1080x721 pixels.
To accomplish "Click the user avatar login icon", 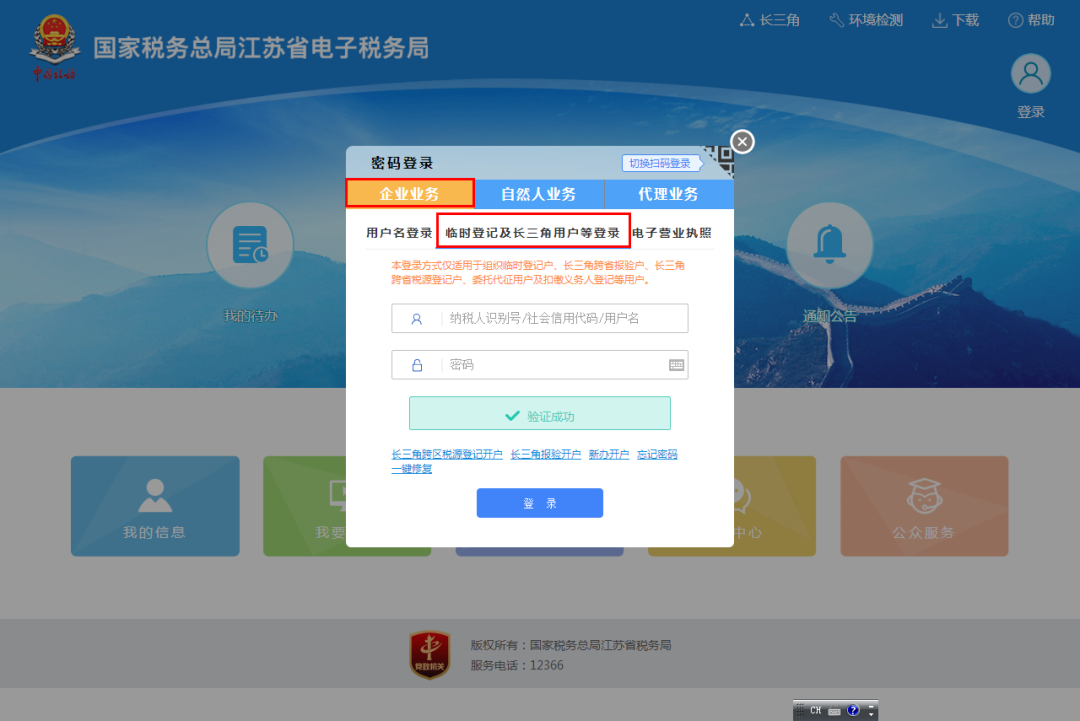I will [x=1030, y=74].
